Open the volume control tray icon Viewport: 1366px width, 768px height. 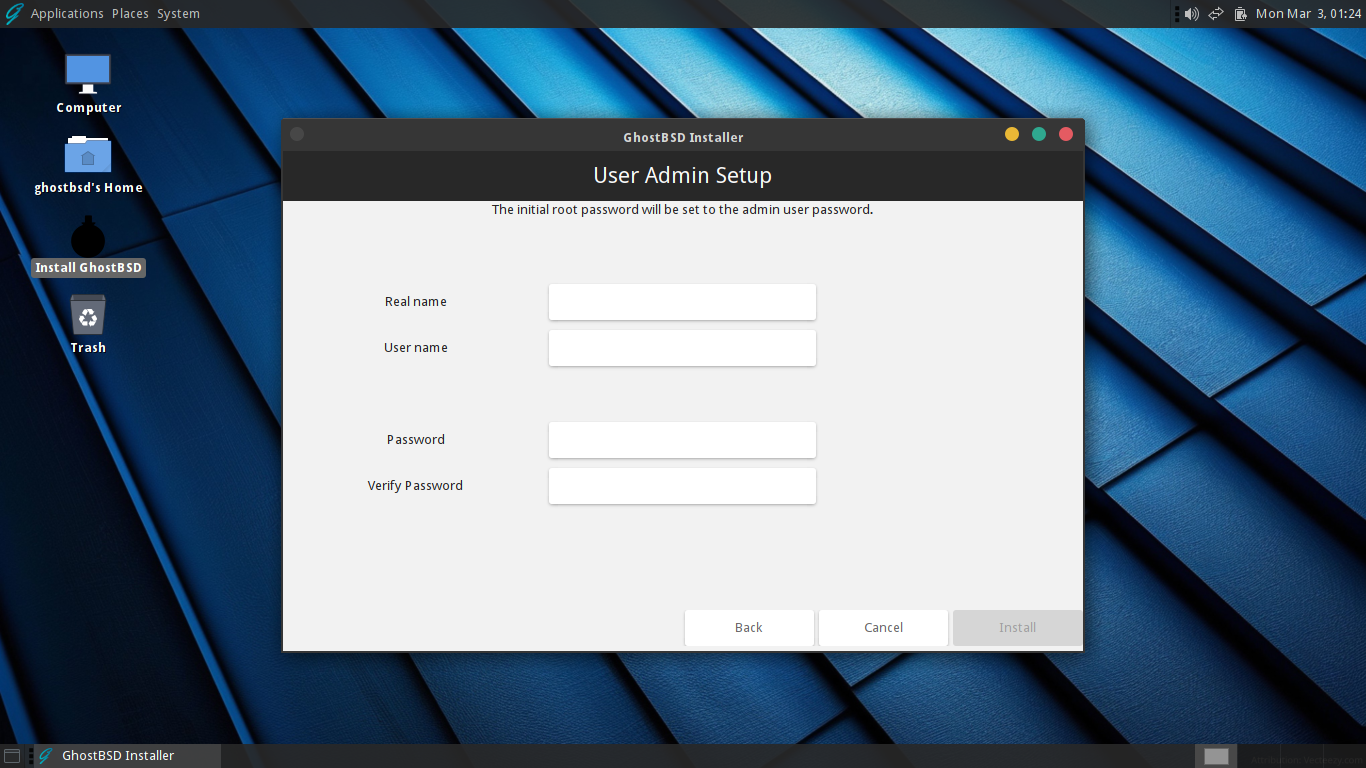point(1191,14)
